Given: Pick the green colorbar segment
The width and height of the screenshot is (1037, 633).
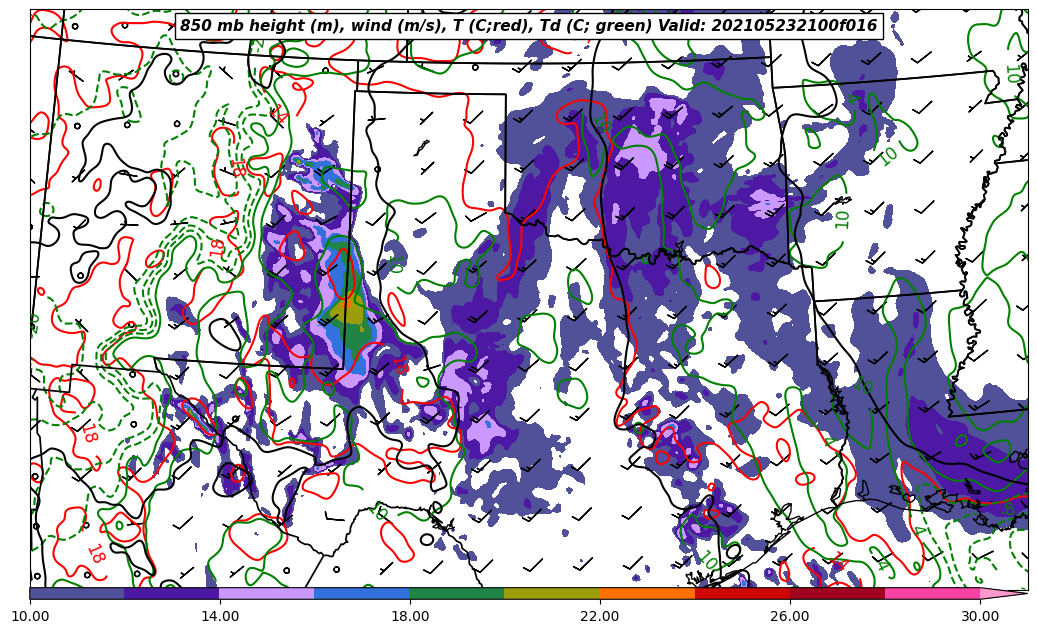Looking at the screenshot, I should coord(457,593).
